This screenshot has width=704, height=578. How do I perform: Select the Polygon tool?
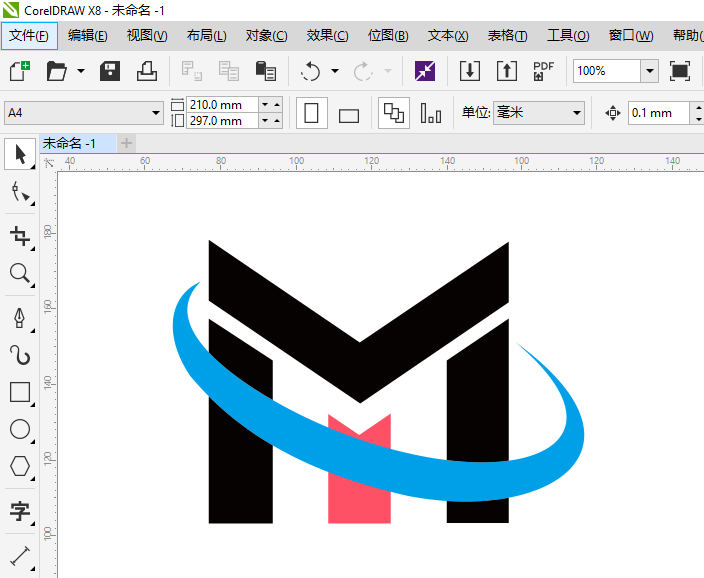coord(20,466)
